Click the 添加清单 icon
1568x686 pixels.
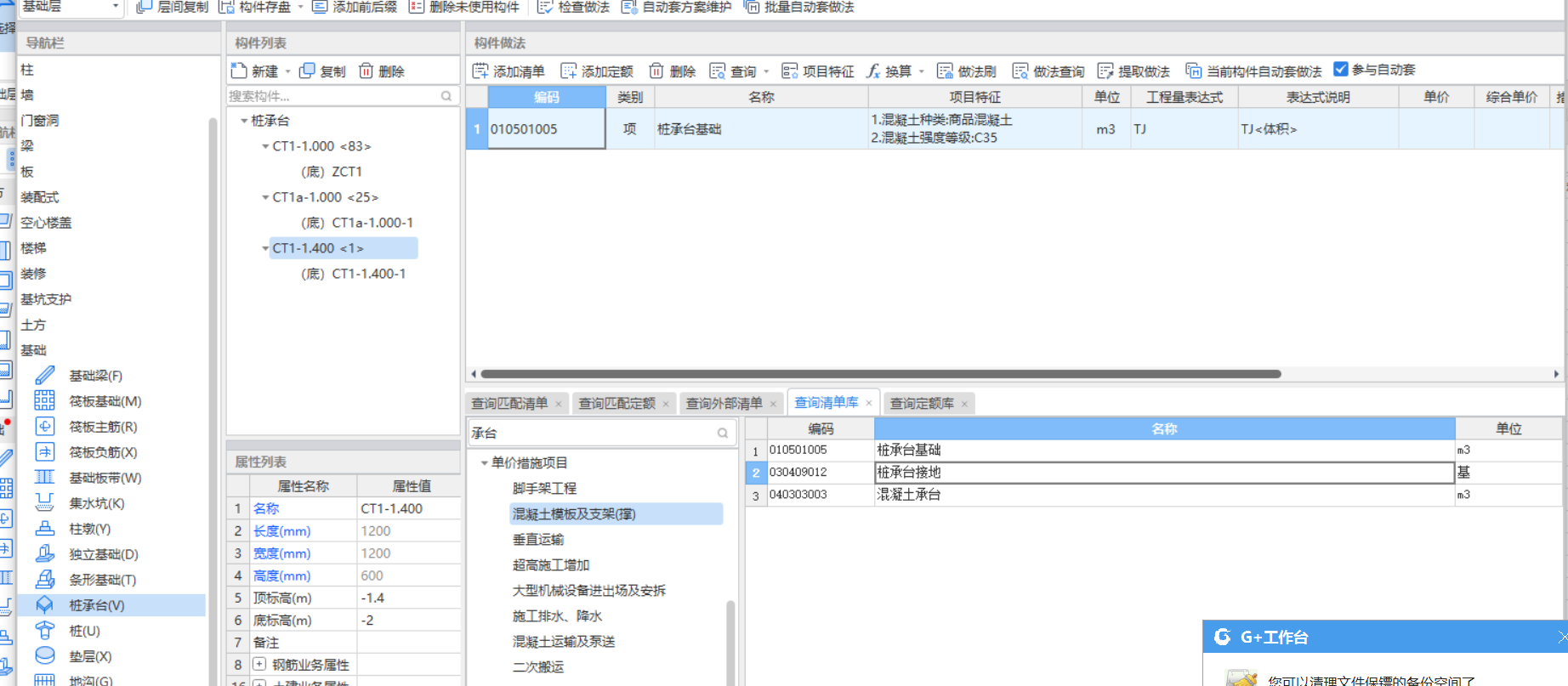480,71
